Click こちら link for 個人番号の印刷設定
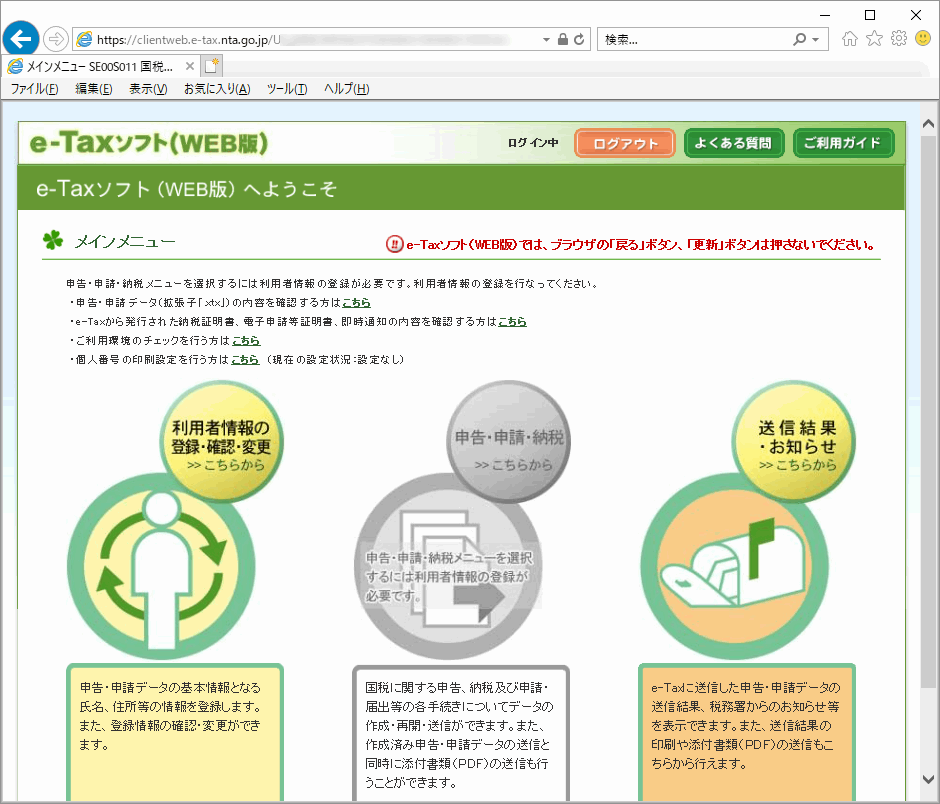Viewport: 940px width, 804px height. [245, 360]
